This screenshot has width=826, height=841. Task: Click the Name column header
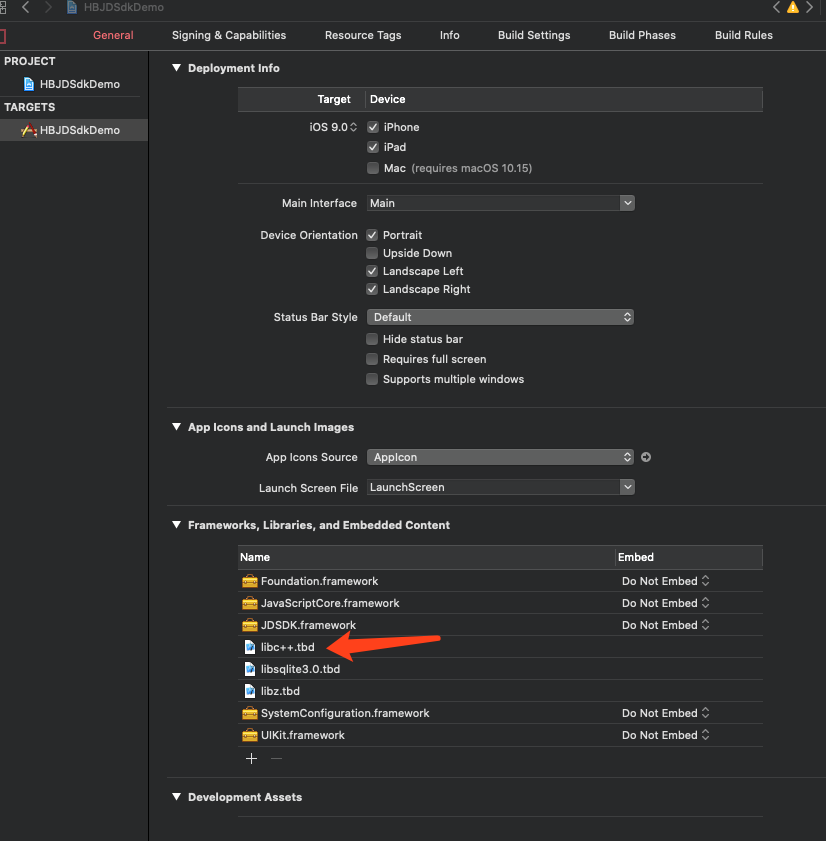[426, 557]
